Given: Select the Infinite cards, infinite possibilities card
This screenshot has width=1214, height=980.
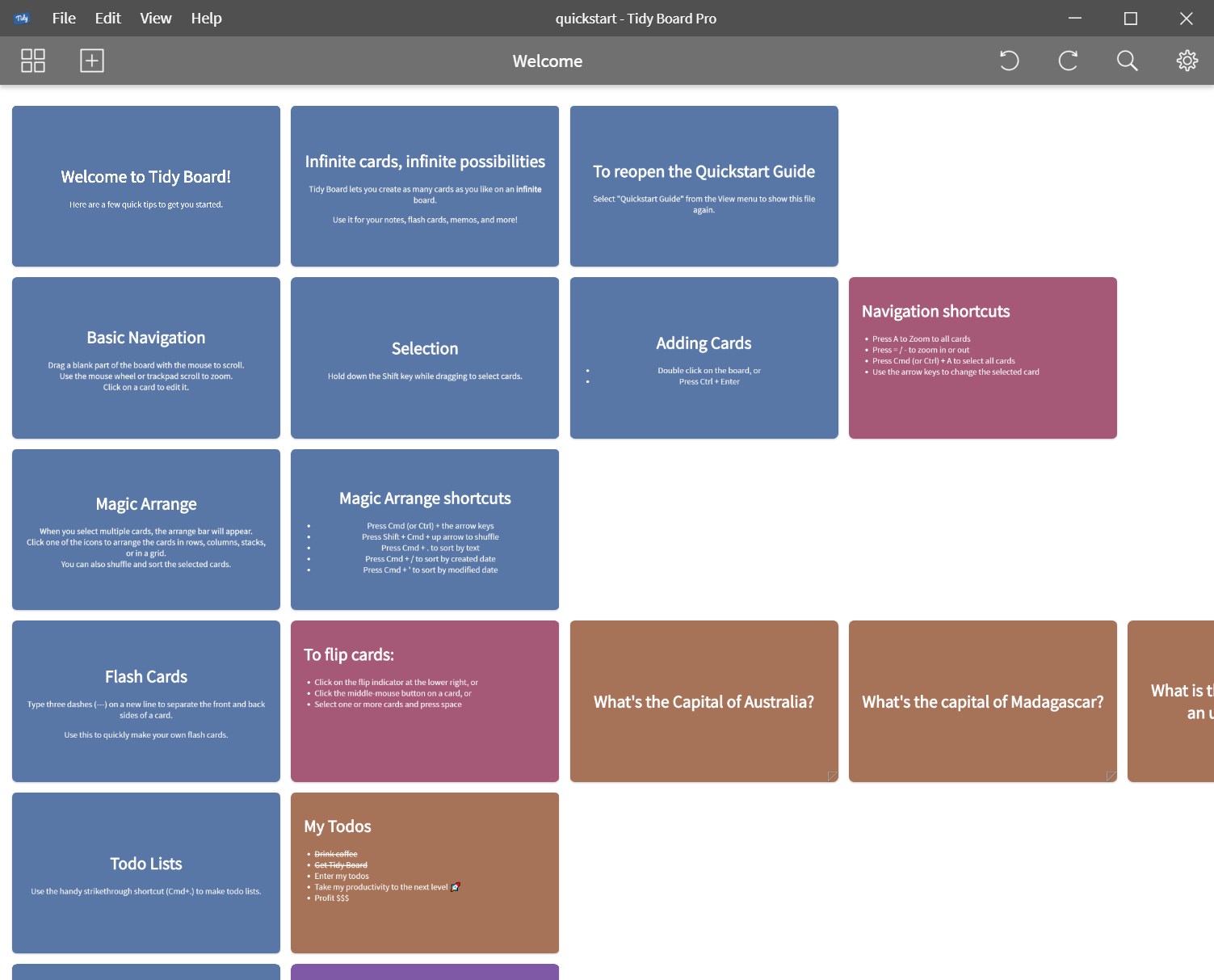Looking at the screenshot, I should pos(425,186).
